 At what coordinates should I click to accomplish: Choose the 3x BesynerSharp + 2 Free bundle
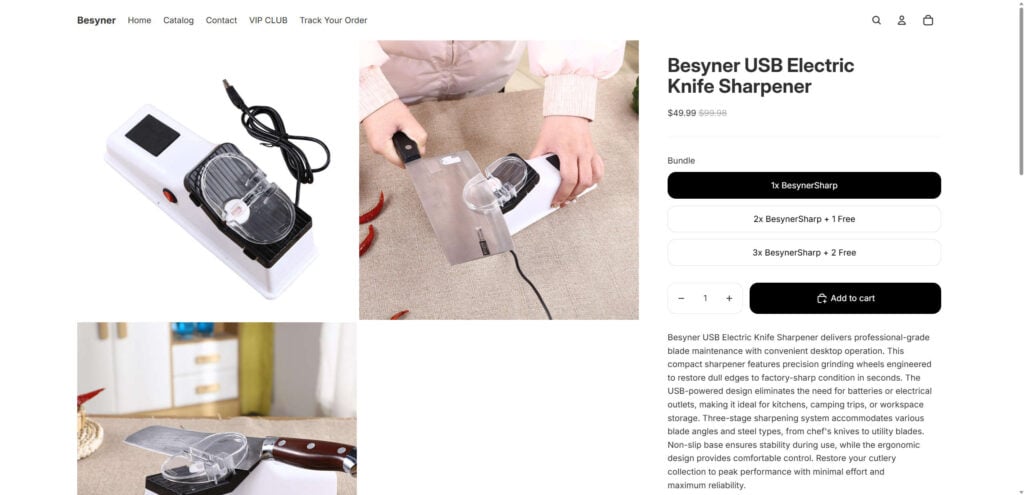click(804, 253)
